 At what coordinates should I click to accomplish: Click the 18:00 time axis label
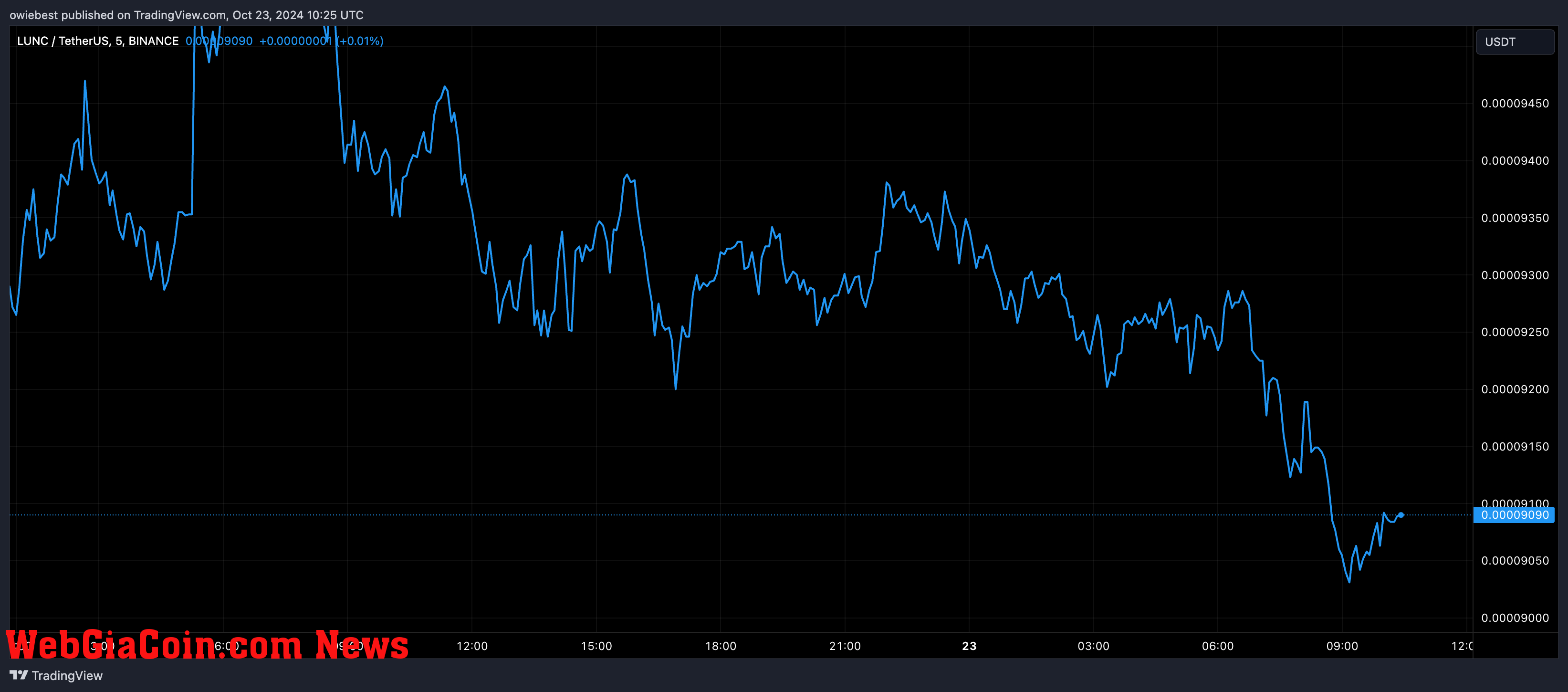(721, 646)
